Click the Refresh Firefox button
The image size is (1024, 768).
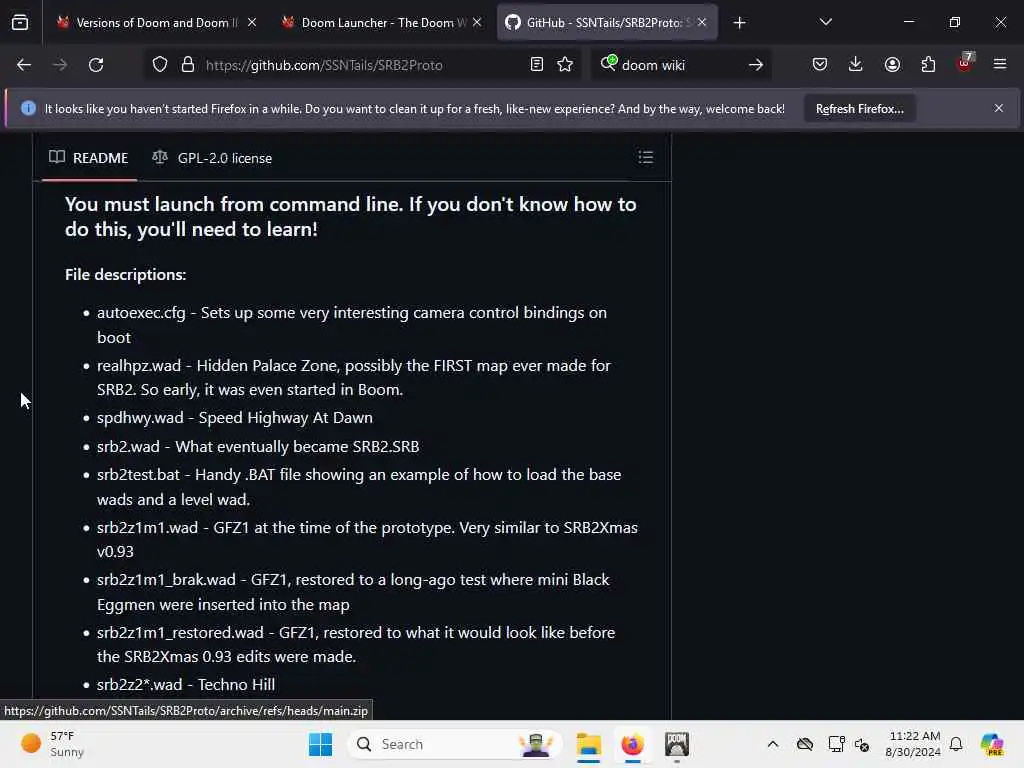pos(859,109)
